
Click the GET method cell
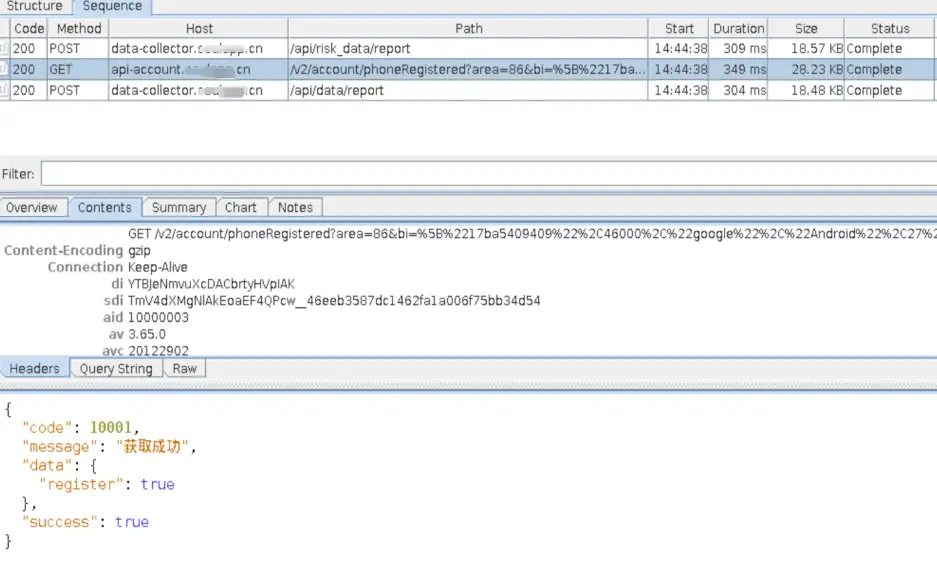[77, 69]
